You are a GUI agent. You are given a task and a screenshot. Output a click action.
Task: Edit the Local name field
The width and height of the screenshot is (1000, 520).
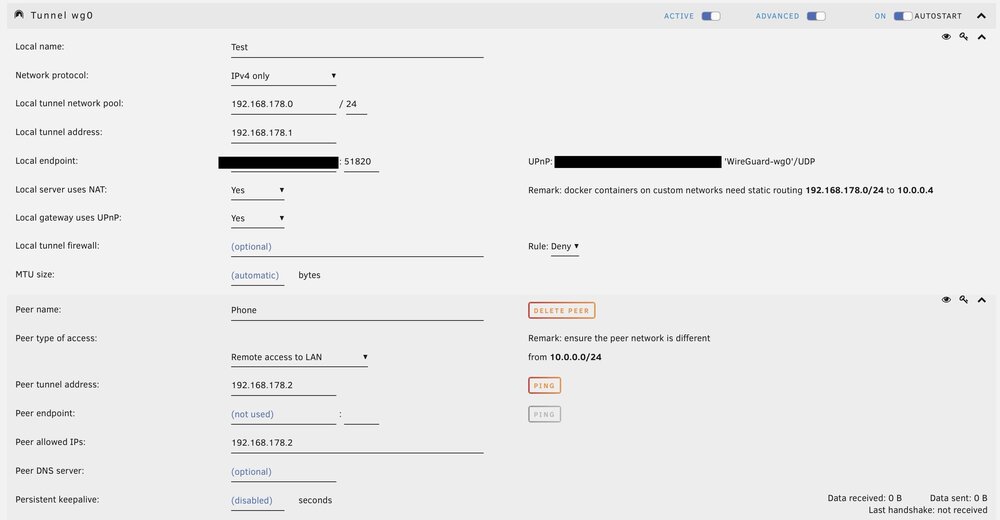[x=357, y=48]
